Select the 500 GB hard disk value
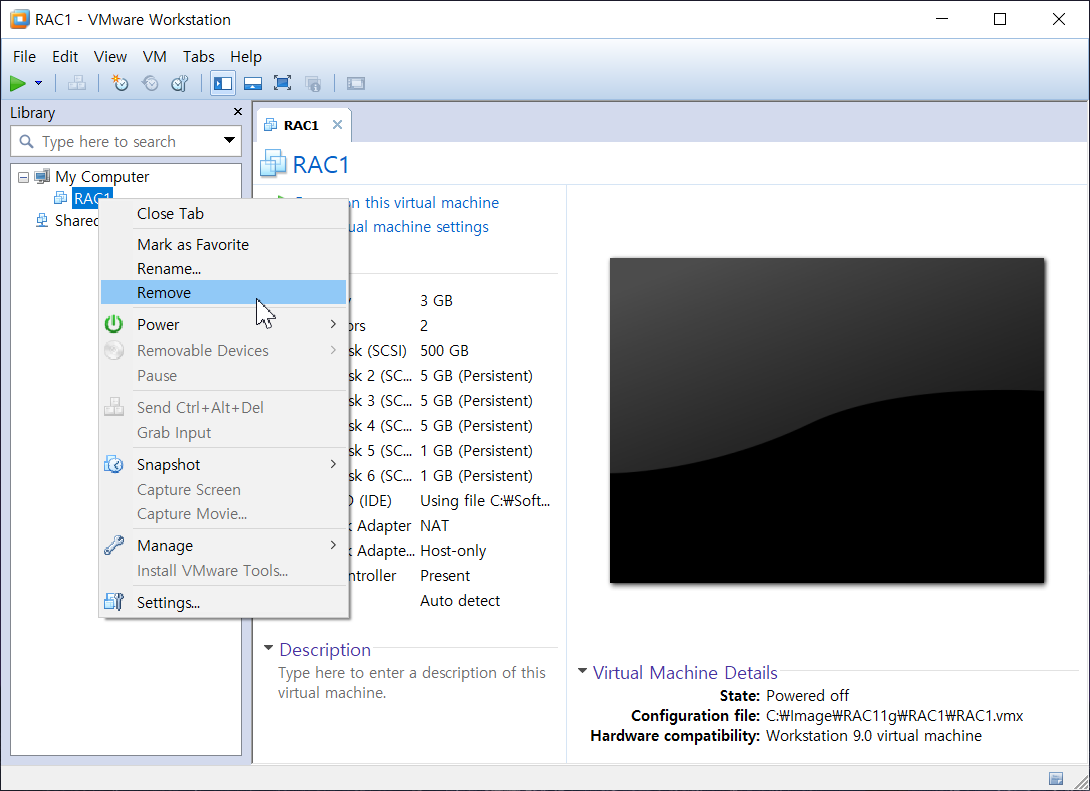This screenshot has width=1090, height=791. coord(444,350)
